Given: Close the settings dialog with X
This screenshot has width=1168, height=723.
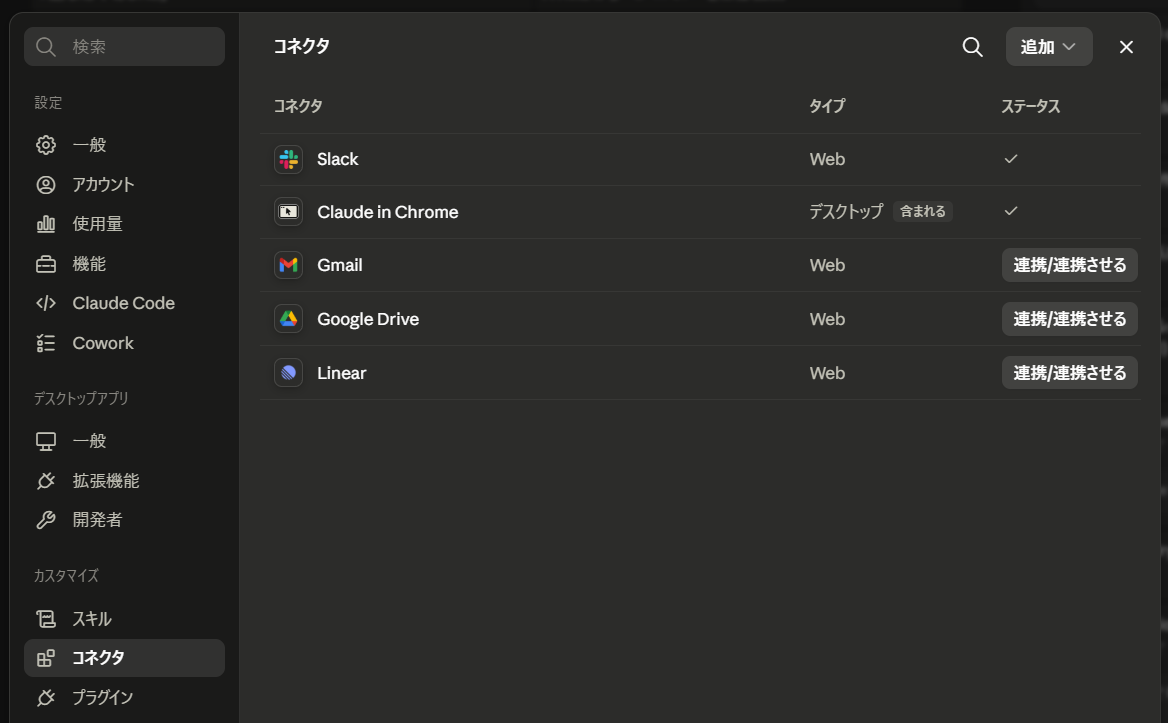Looking at the screenshot, I should (x=1126, y=47).
